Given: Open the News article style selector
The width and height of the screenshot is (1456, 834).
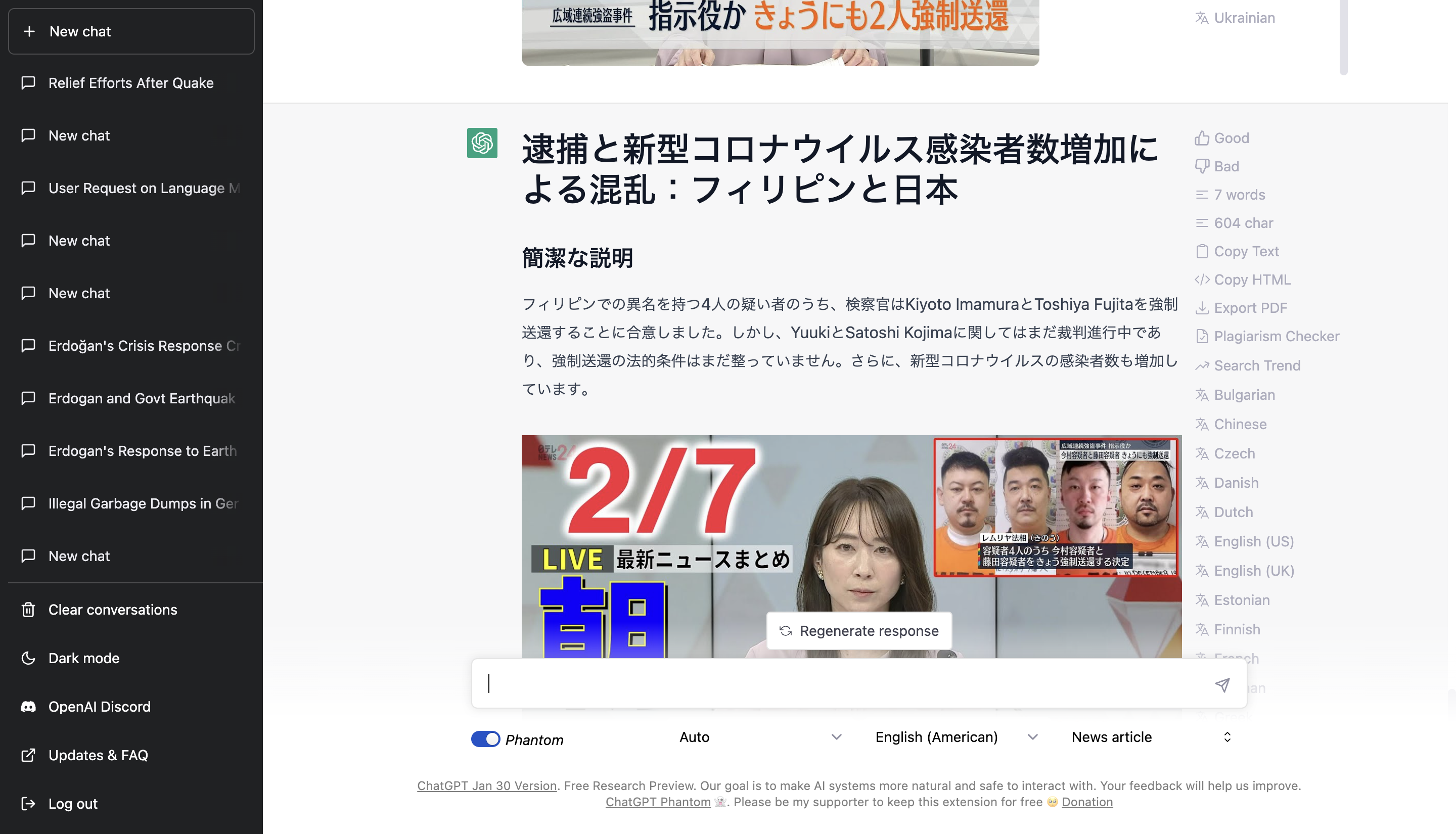Looking at the screenshot, I should tap(1151, 737).
